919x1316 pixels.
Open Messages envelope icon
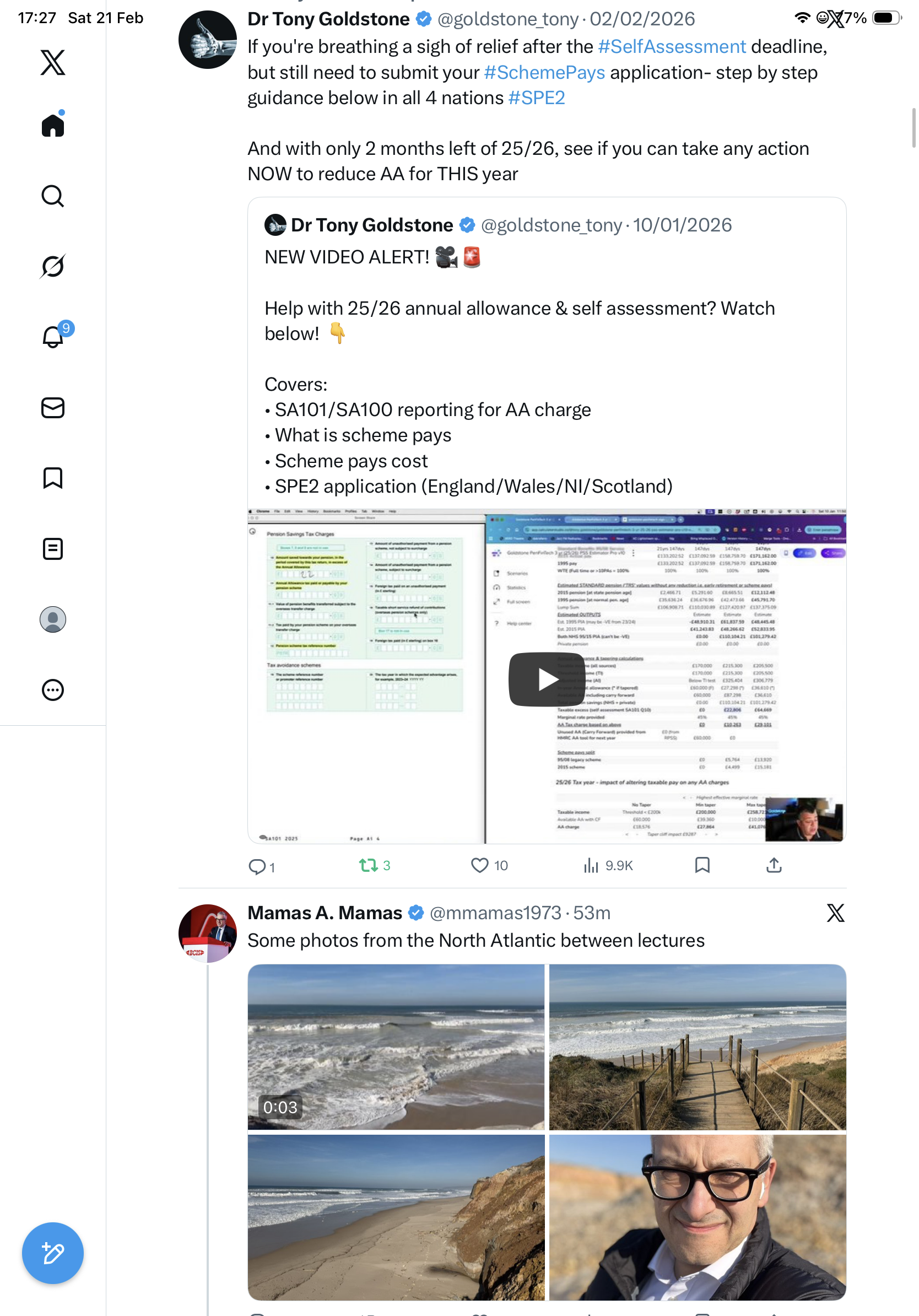click(x=53, y=407)
